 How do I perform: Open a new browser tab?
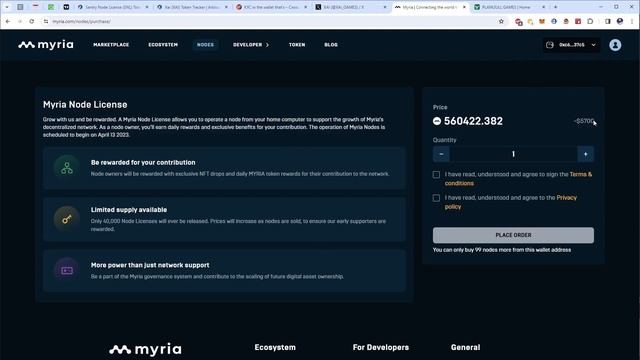point(555,7)
